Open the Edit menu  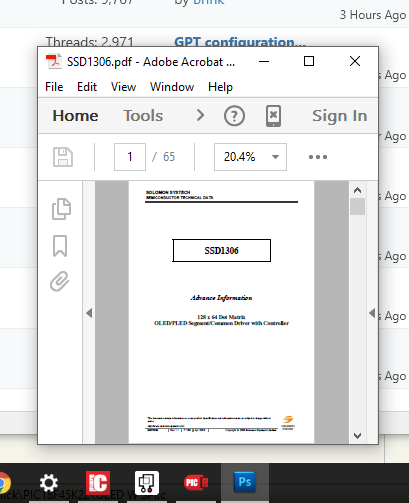click(87, 87)
